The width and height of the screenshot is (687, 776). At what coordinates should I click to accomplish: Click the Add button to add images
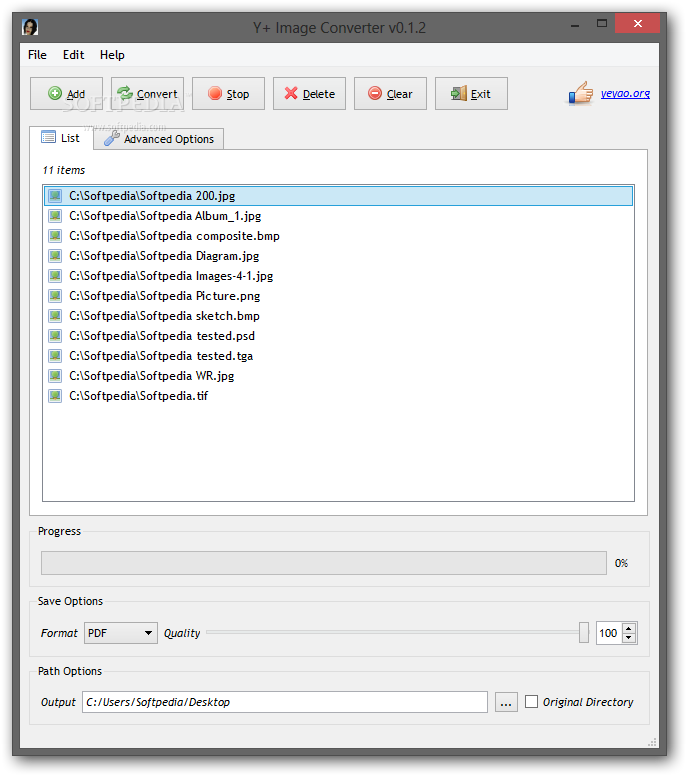point(66,94)
